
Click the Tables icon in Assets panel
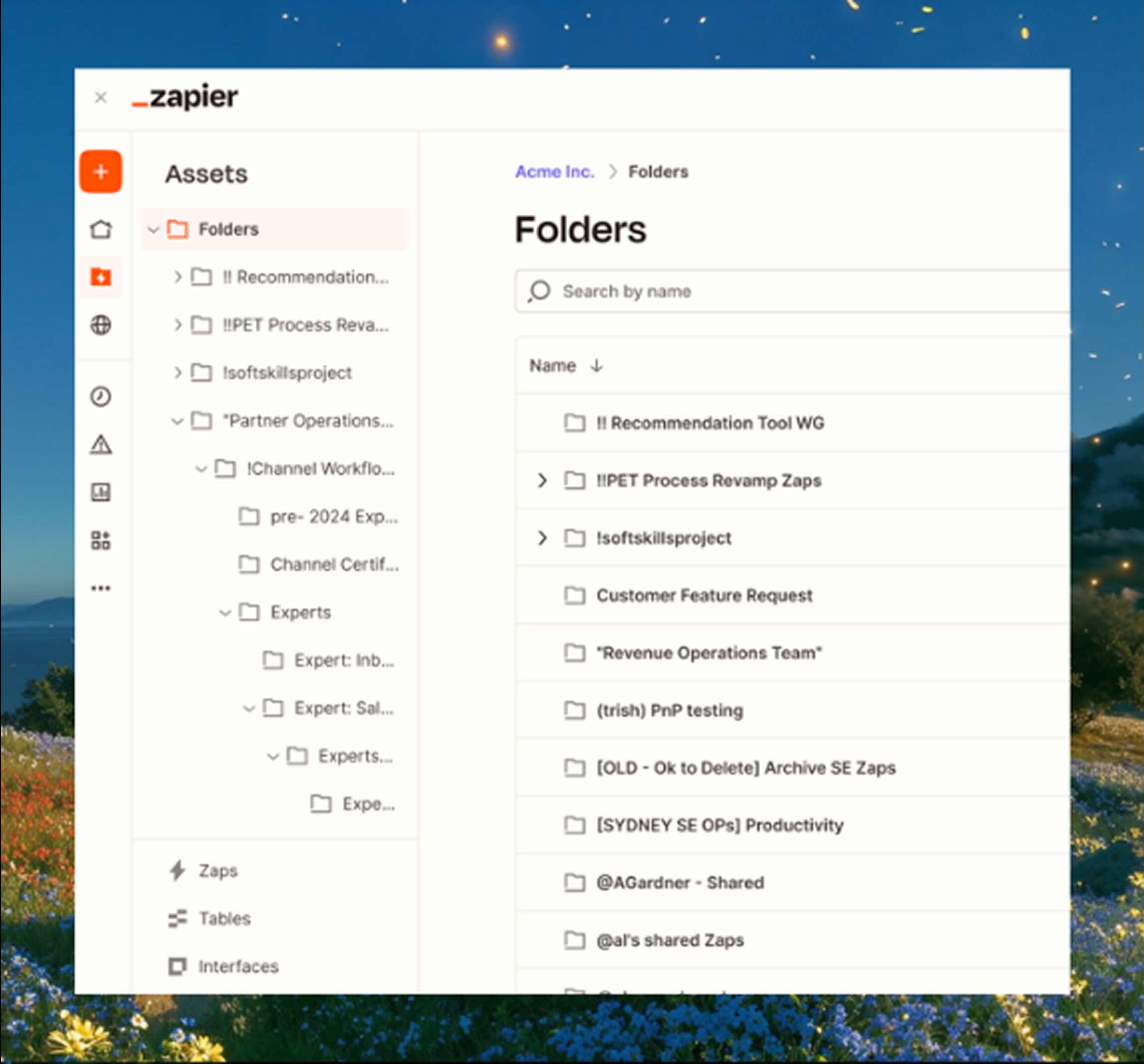click(177, 918)
